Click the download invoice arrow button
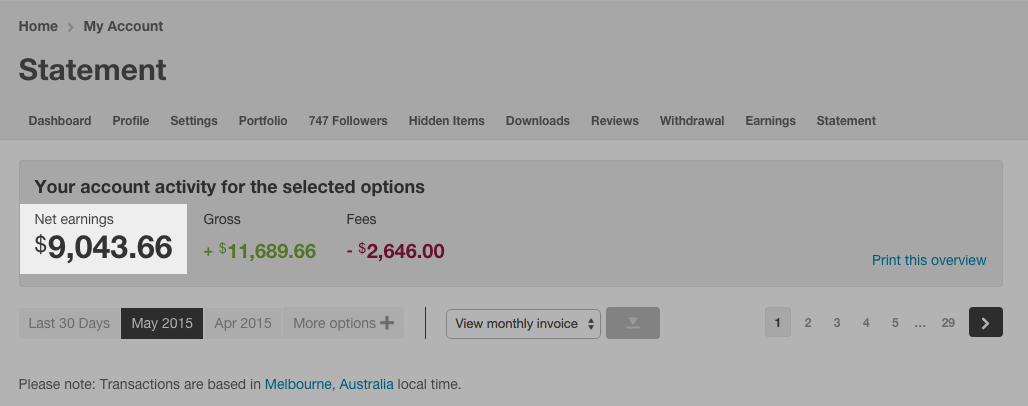 click(x=632, y=323)
